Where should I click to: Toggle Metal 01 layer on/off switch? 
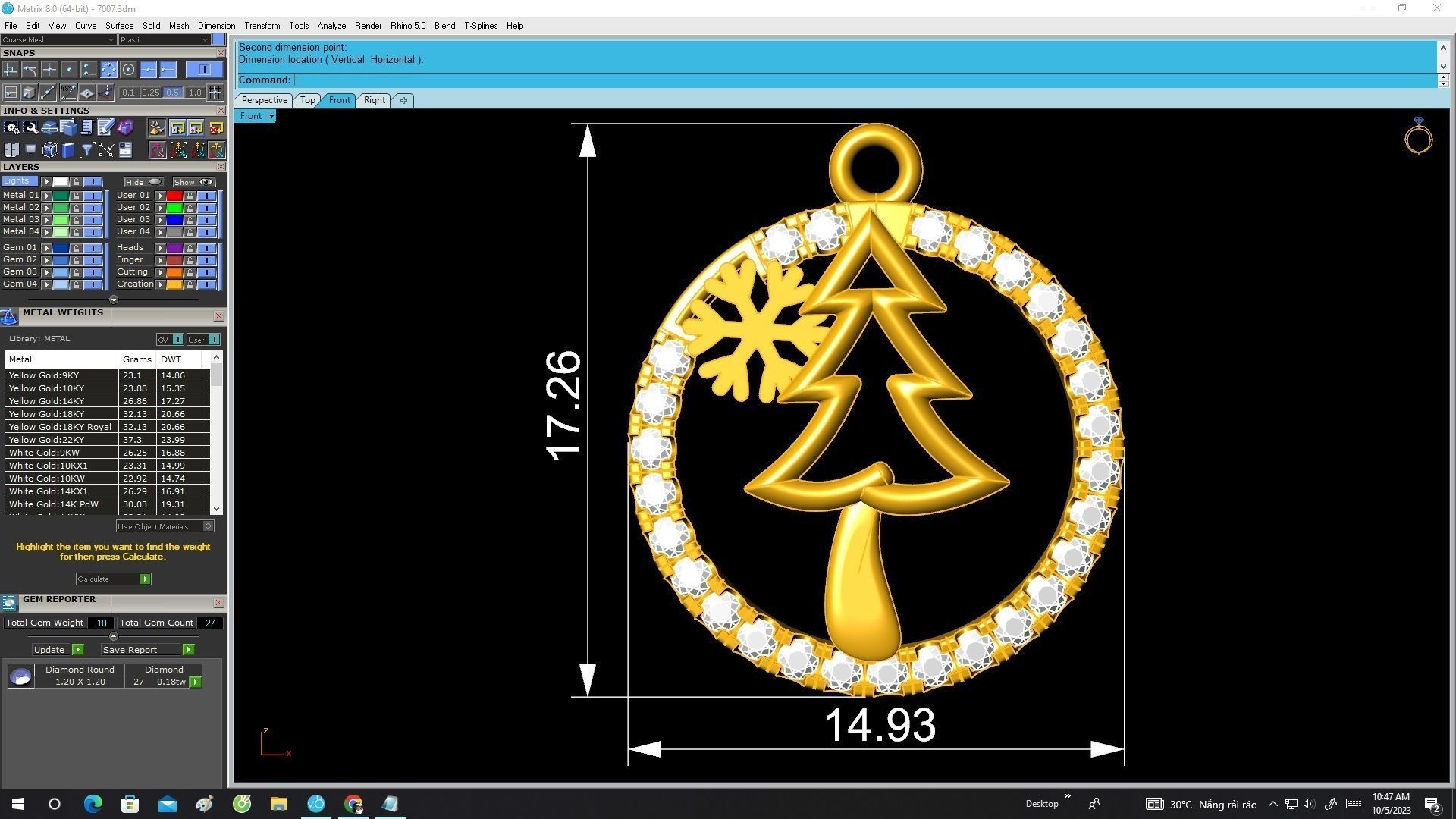pos(93,196)
